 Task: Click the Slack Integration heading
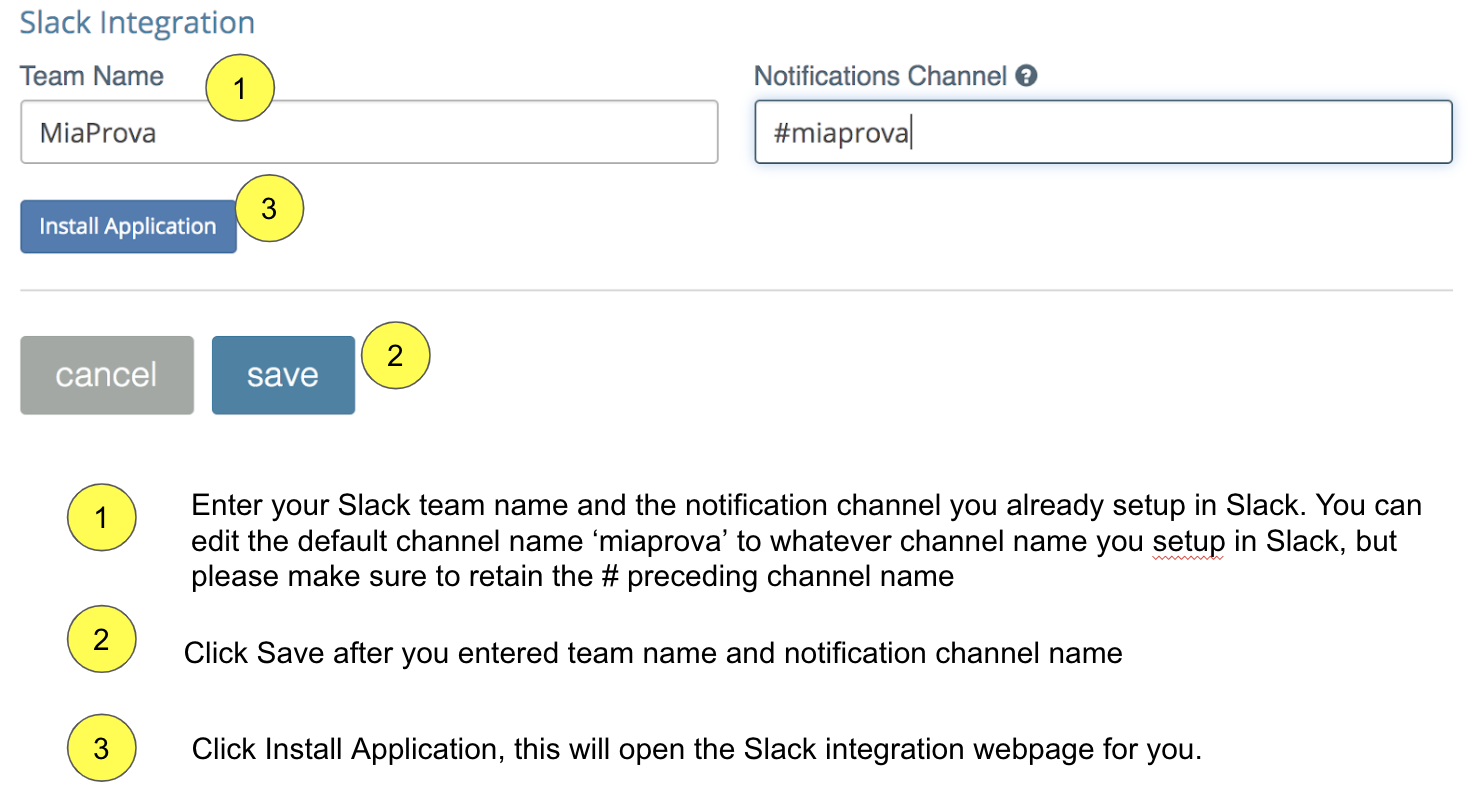pos(137,23)
